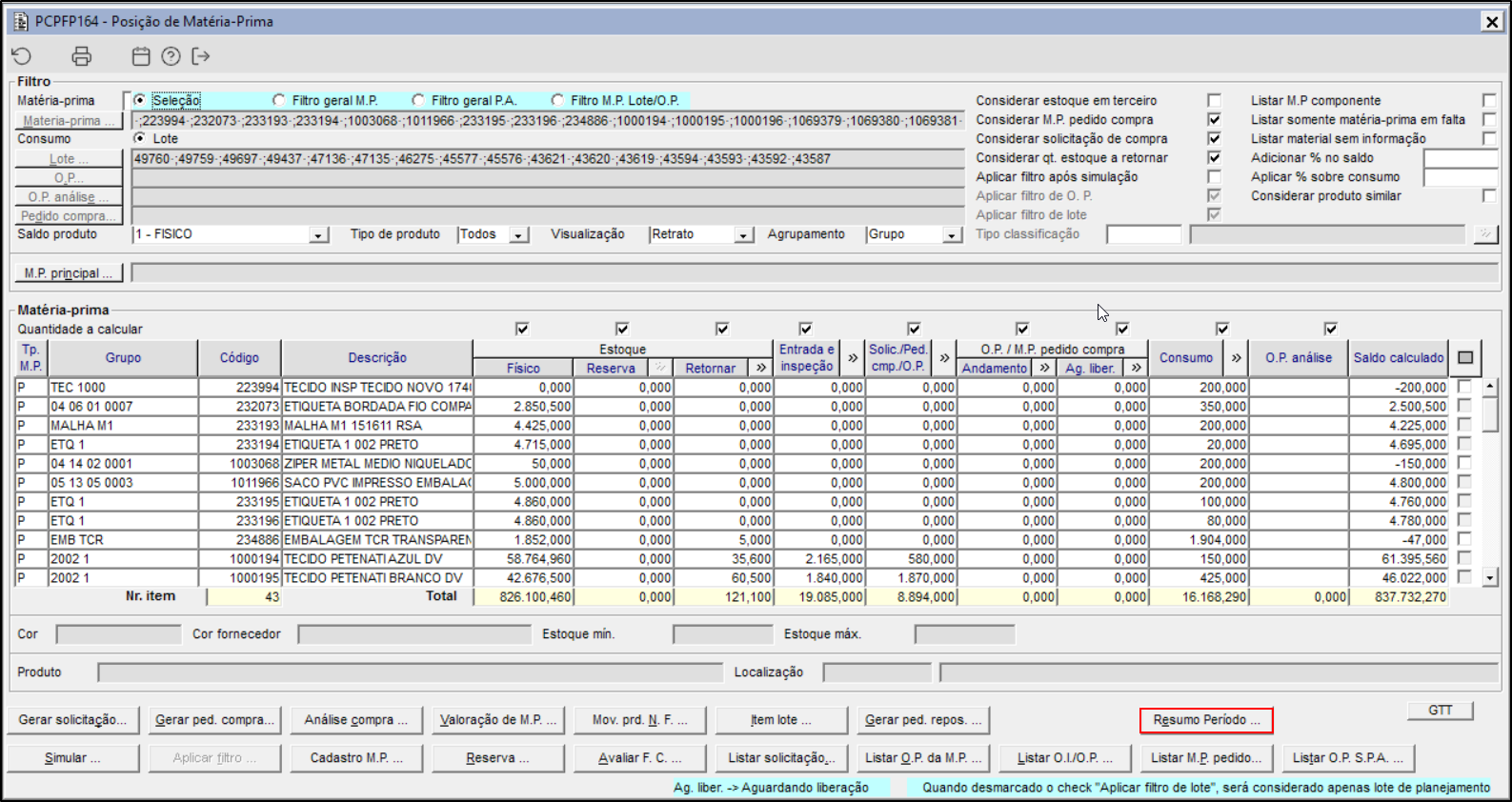Sort by the Código column header
This screenshot has width=1512, height=802.
(x=239, y=358)
